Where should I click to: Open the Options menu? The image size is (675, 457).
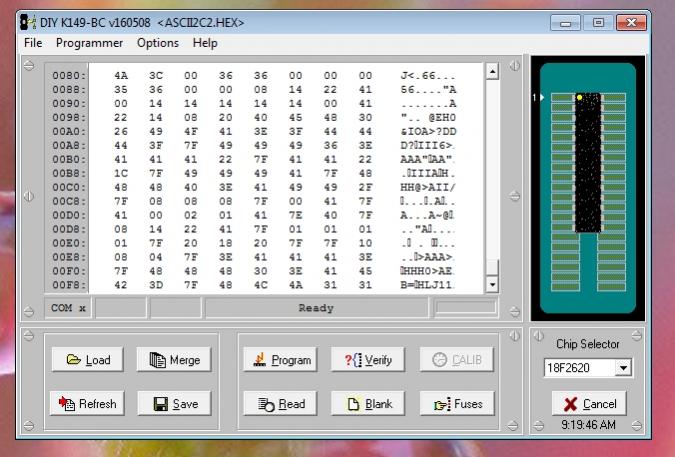point(158,43)
